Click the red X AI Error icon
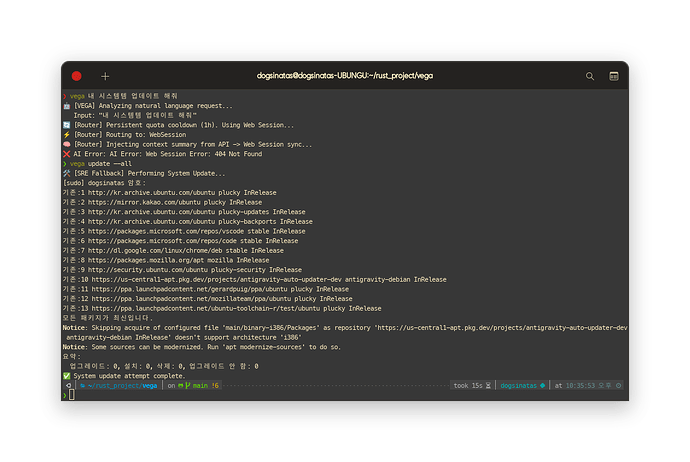Viewport: 690px width, 462px height. coord(66,153)
